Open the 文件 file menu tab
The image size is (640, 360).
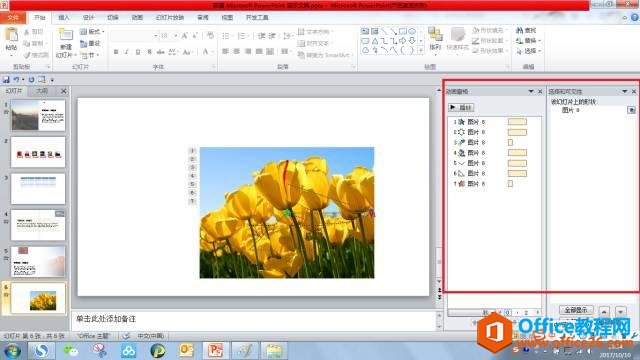tap(13, 18)
